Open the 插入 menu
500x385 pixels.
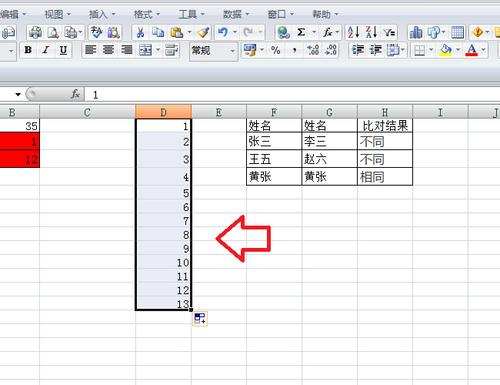click(102, 14)
